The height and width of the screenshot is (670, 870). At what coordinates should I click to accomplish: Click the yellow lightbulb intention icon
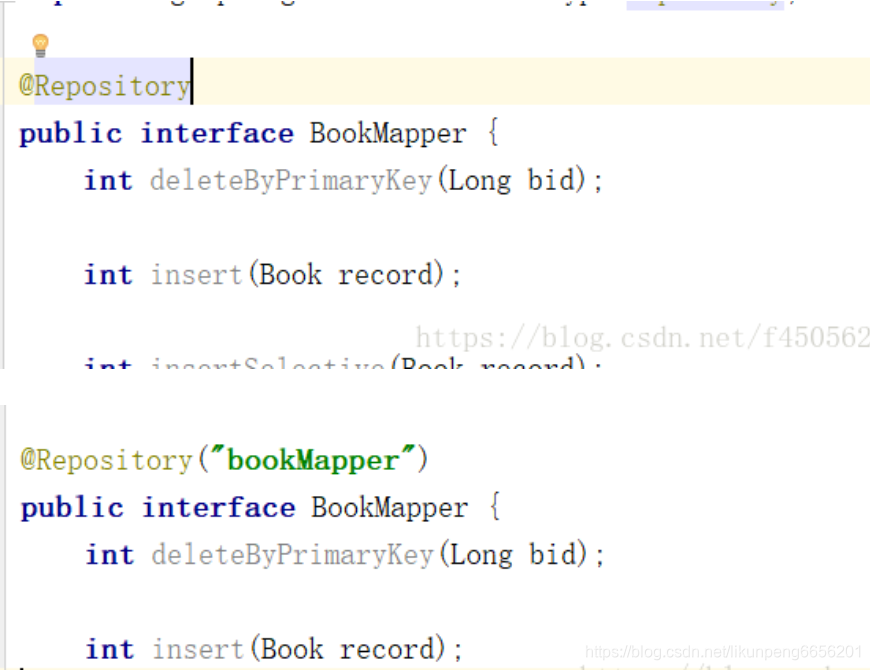tap(41, 45)
